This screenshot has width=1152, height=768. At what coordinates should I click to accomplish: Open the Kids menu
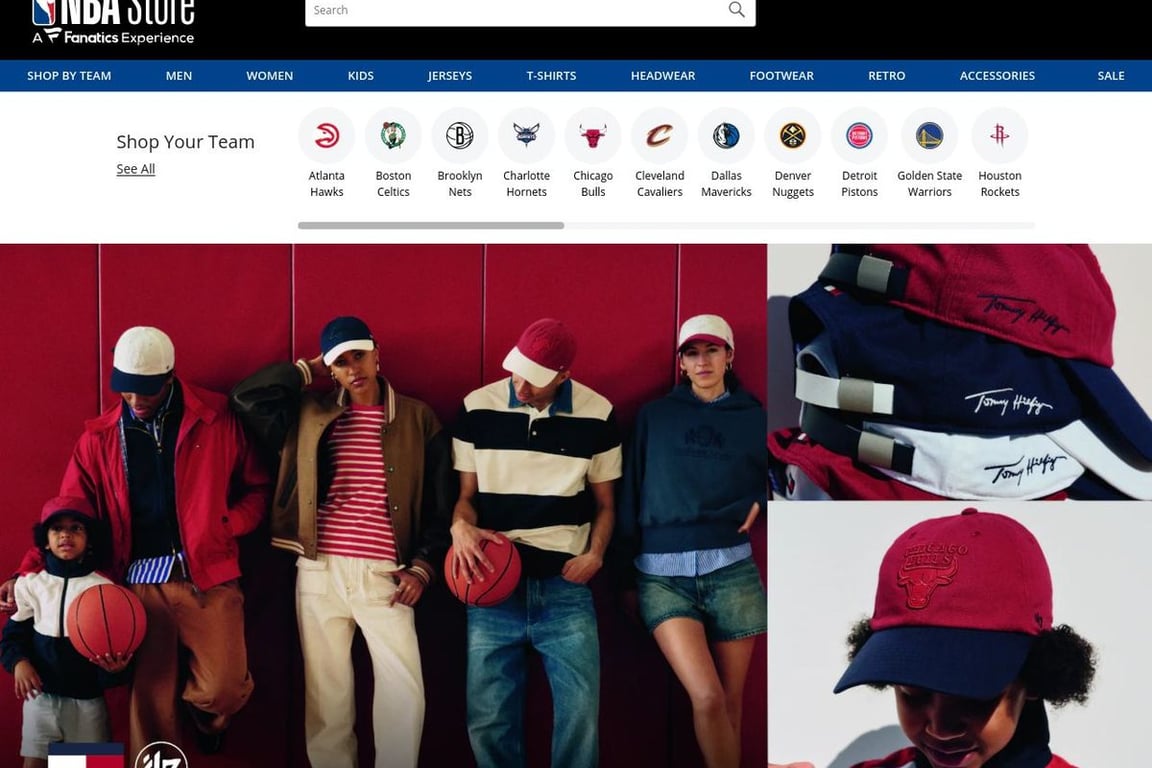pos(361,76)
